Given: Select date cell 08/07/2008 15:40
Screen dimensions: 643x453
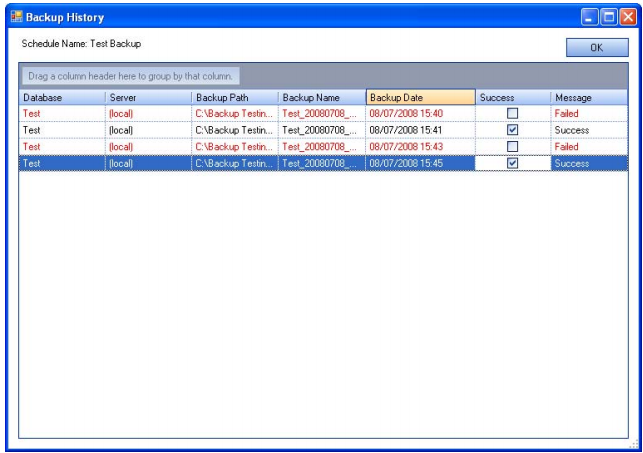Looking at the screenshot, I should pyautogui.click(x=420, y=114).
